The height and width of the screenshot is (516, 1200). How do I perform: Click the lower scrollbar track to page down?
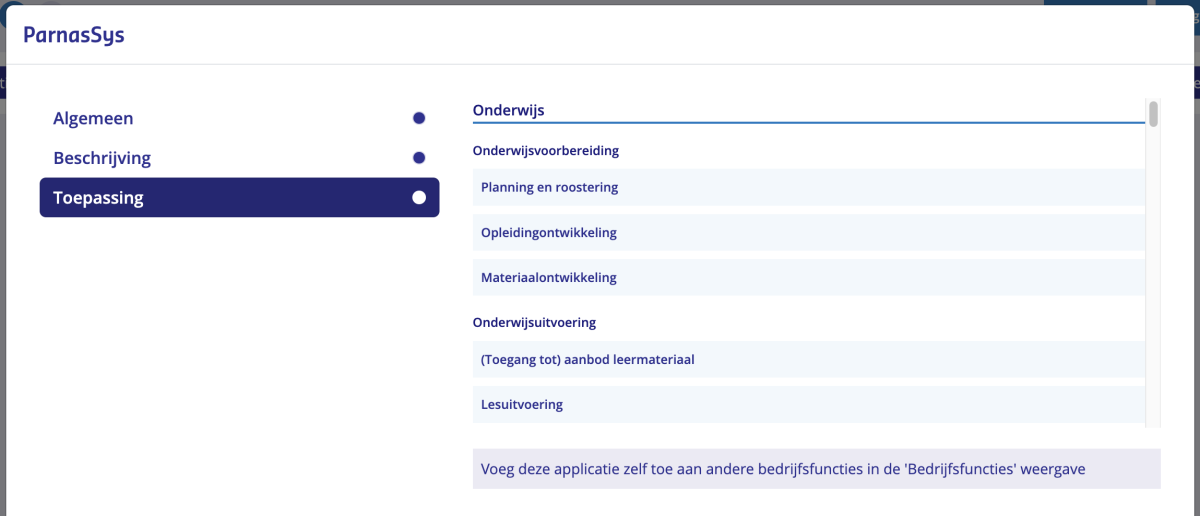coord(1153,350)
